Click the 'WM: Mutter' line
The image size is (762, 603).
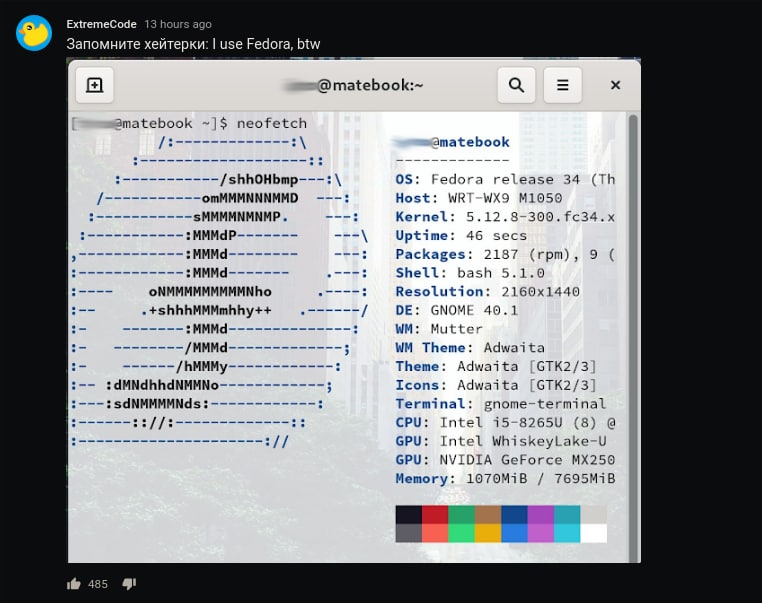pyautogui.click(x=439, y=329)
